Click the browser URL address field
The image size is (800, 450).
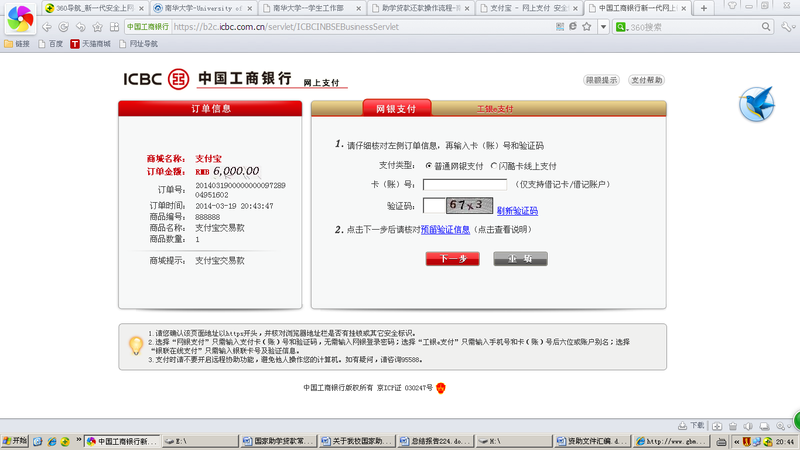coord(362,27)
